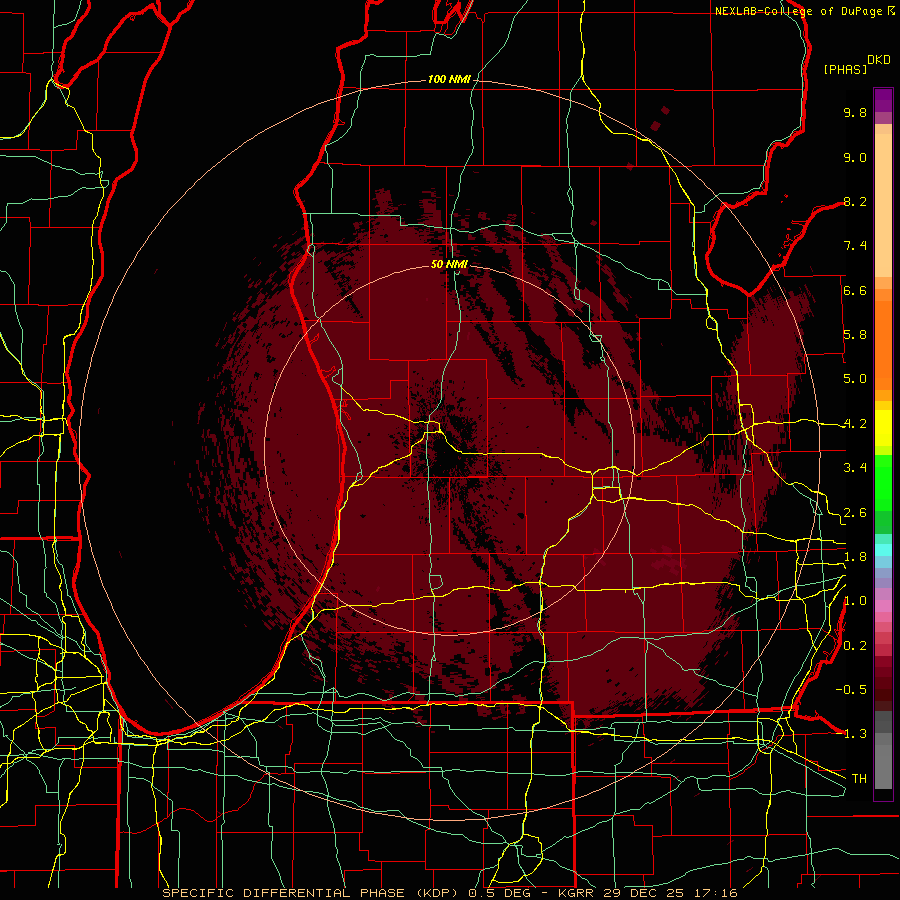Click the 1.8 legend value

tap(855, 557)
